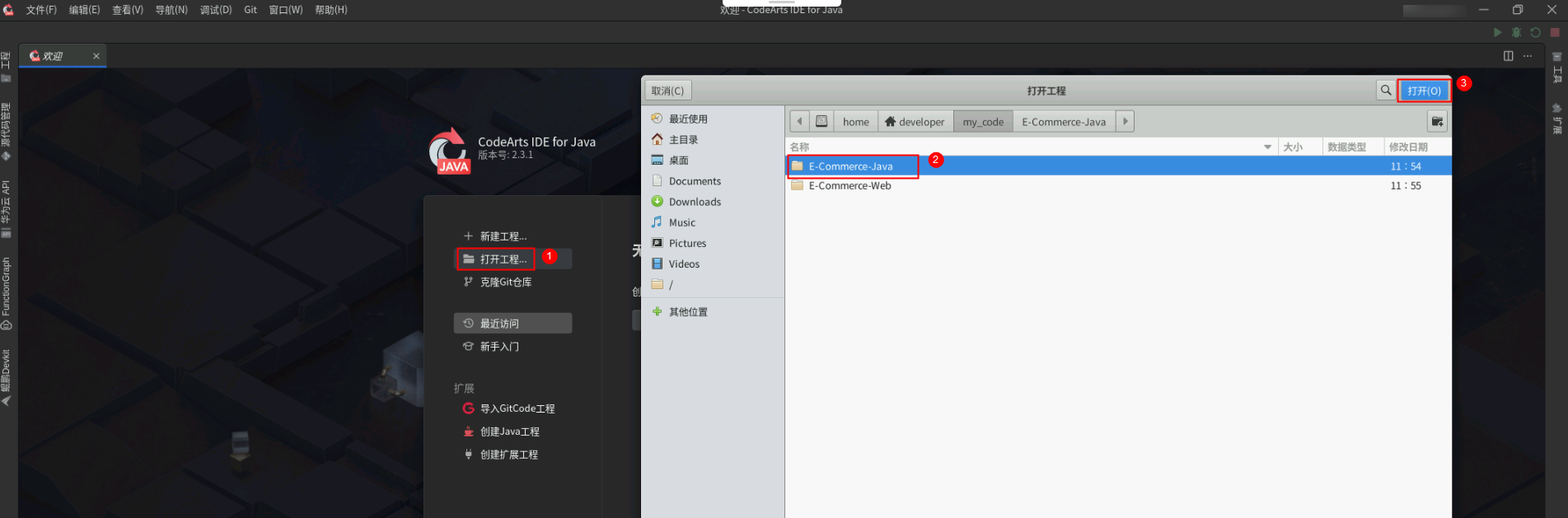
Task: Open the 源代码管理 side panel
Action: (x=7, y=132)
